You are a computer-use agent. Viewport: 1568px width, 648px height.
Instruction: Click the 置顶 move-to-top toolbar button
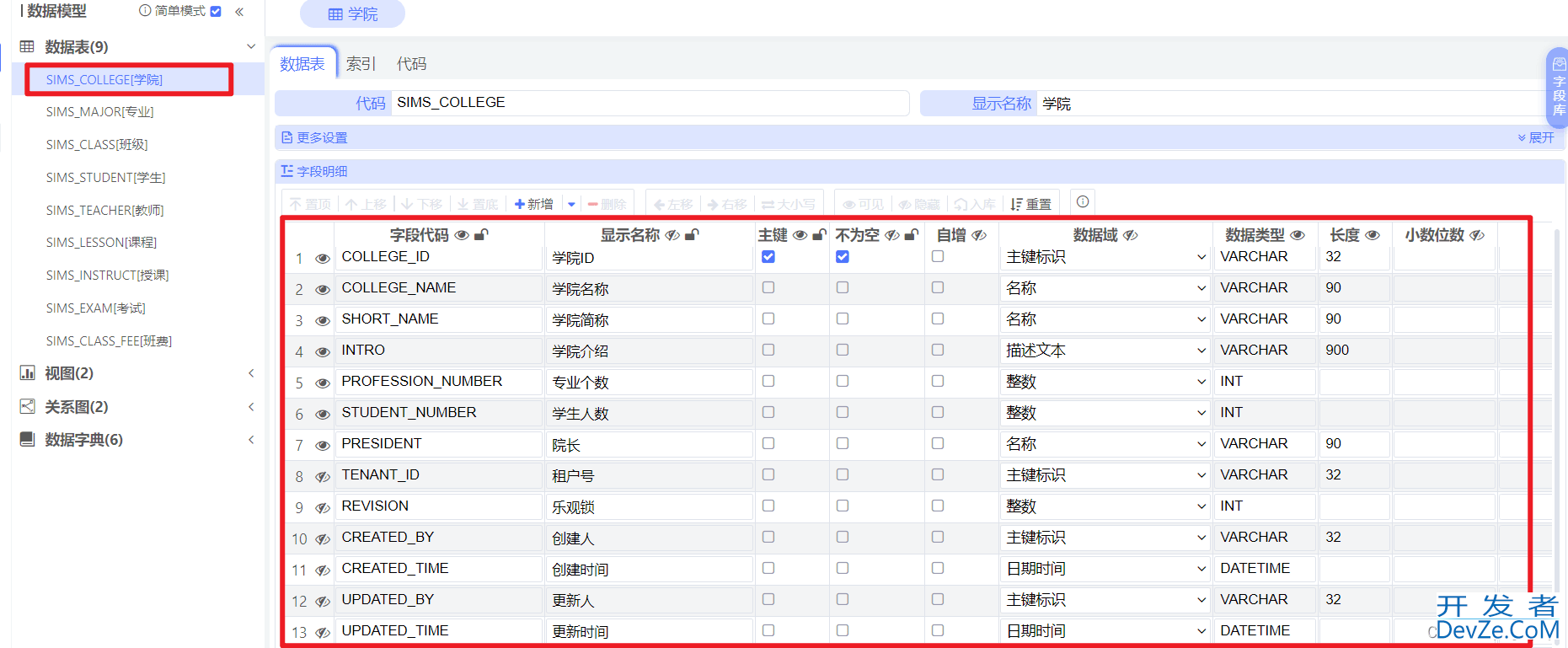click(310, 204)
